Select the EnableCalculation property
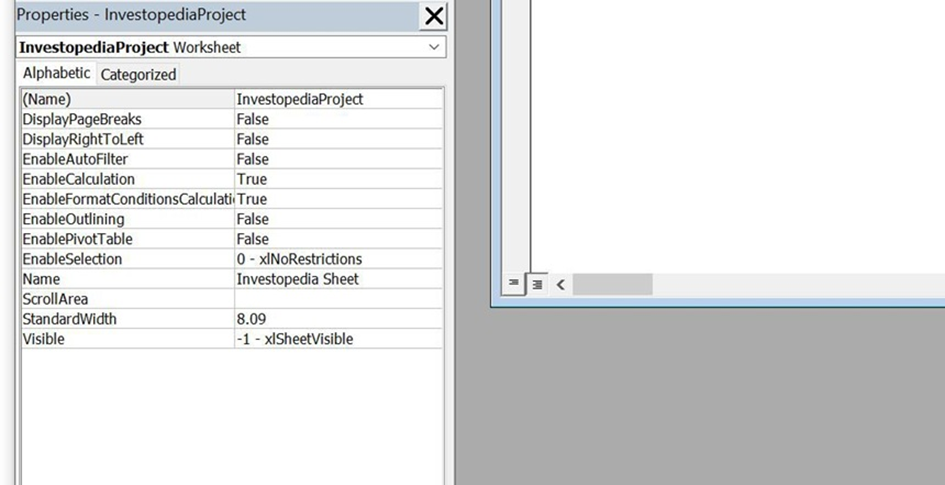The width and height of the screenshot is (945, 485). (128, 179)
